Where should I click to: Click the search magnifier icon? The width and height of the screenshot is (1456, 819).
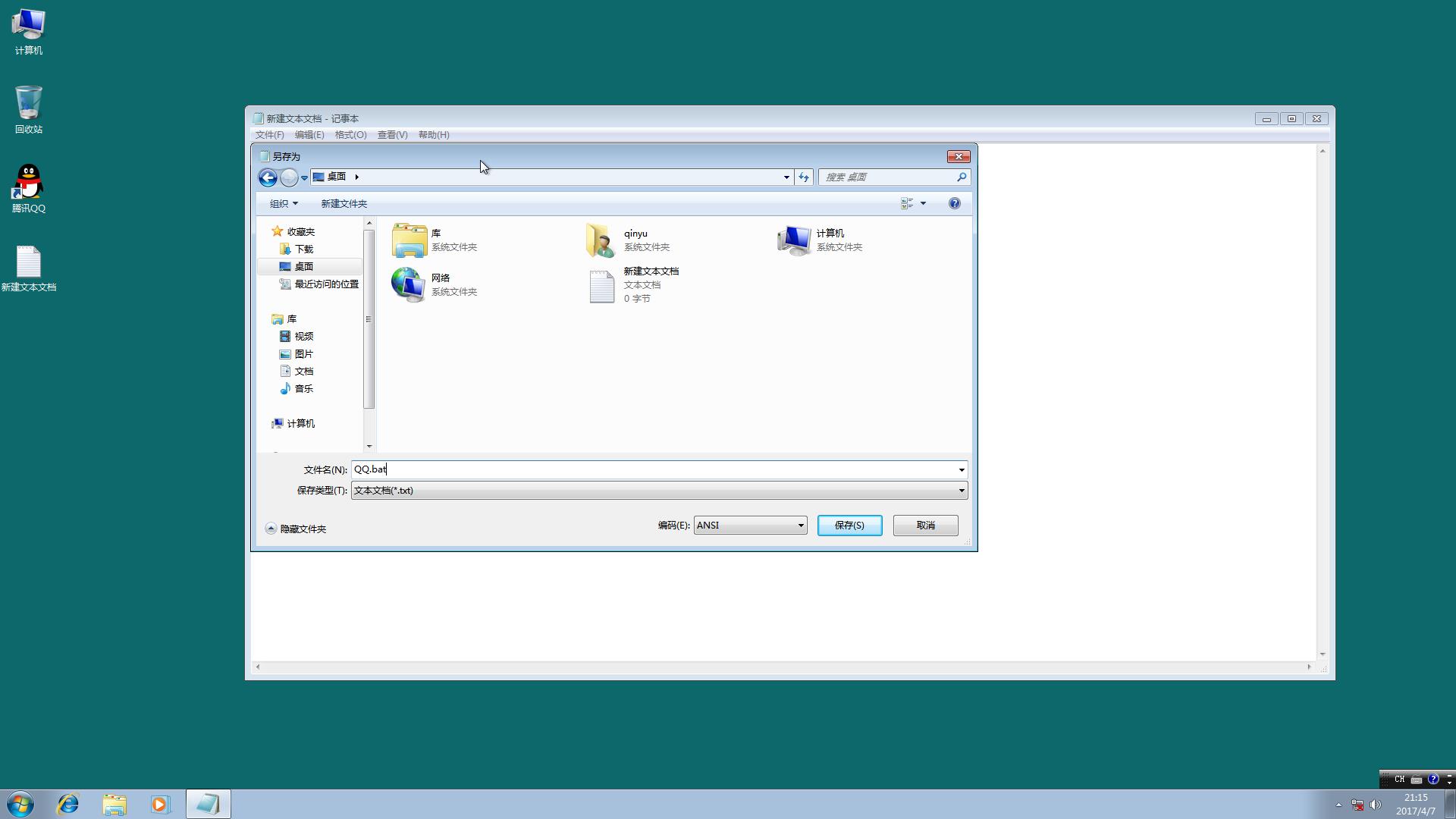click(x=962, y=177)
